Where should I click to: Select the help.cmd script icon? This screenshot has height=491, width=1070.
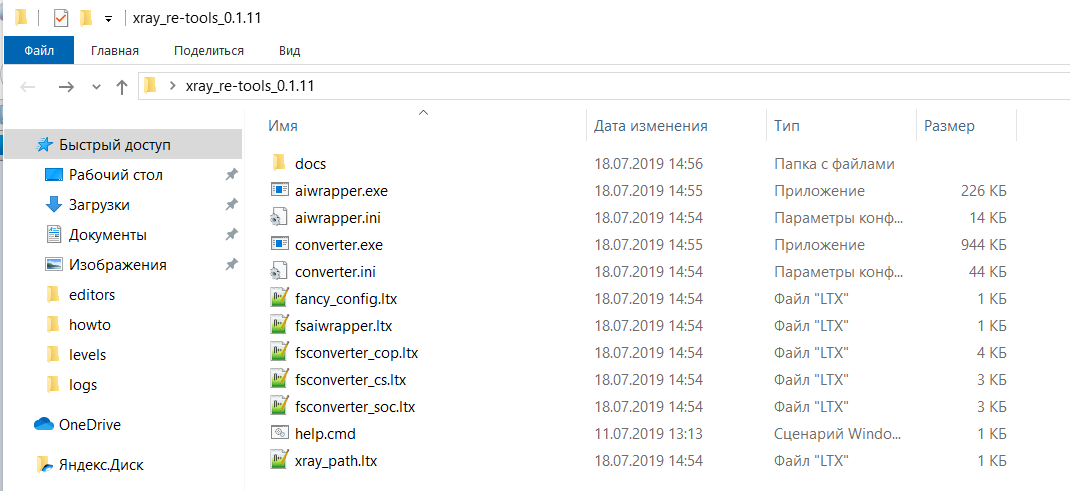(278, 433)
